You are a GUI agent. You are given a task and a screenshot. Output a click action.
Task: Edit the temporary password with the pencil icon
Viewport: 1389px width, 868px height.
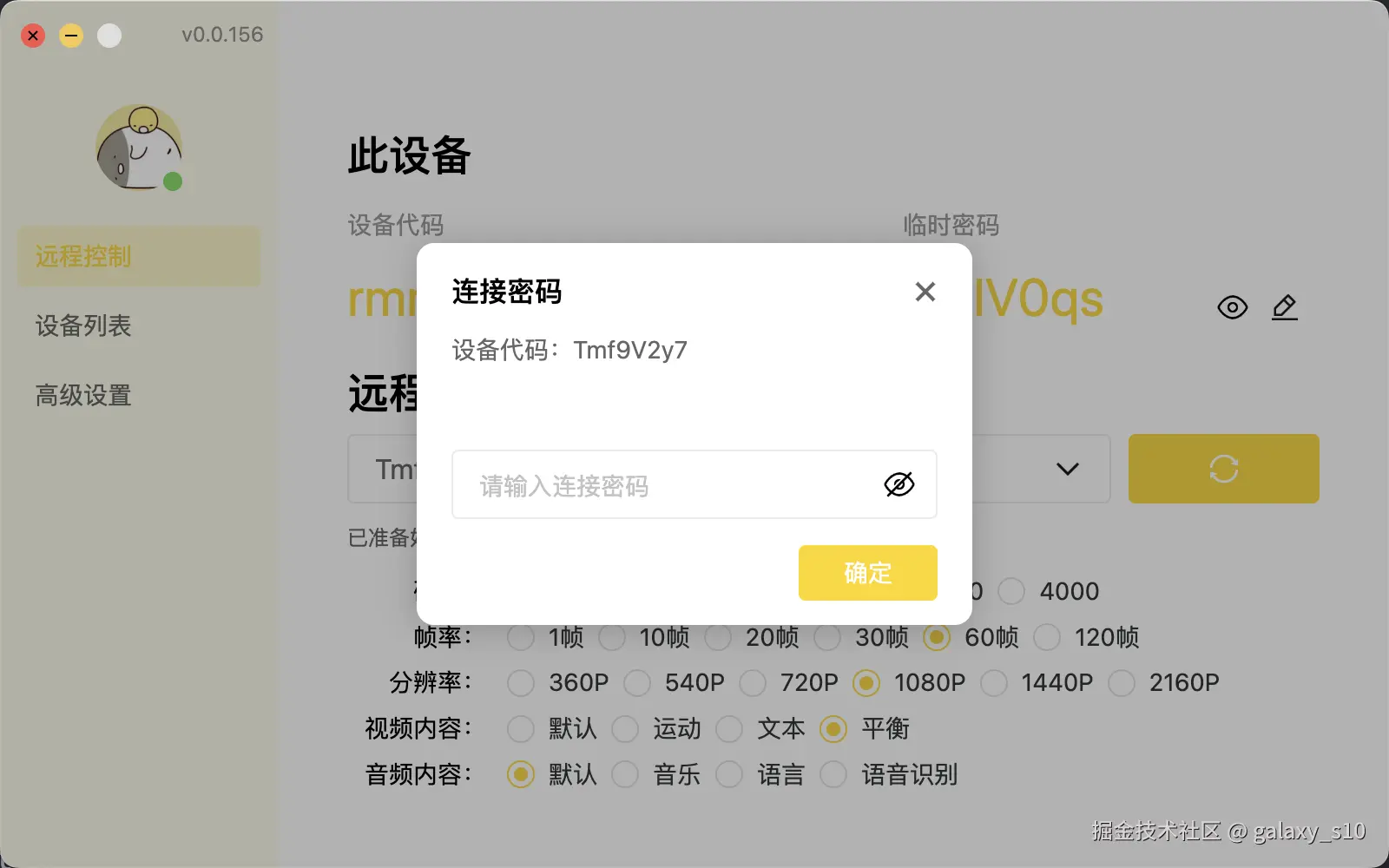click(1285, 307)
